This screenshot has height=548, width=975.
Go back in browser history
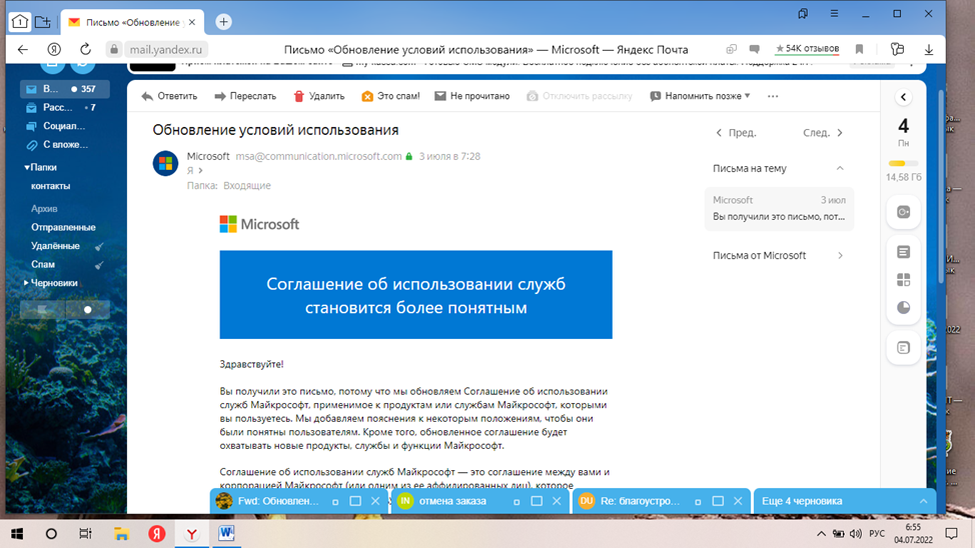23,49
